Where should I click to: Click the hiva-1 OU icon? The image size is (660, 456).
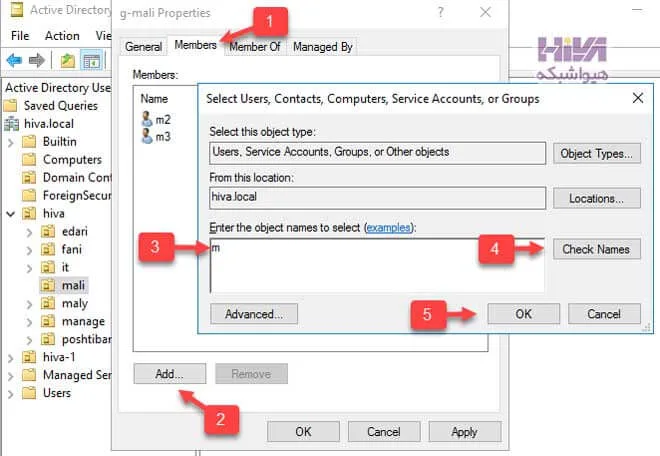[x=29, y=357]
